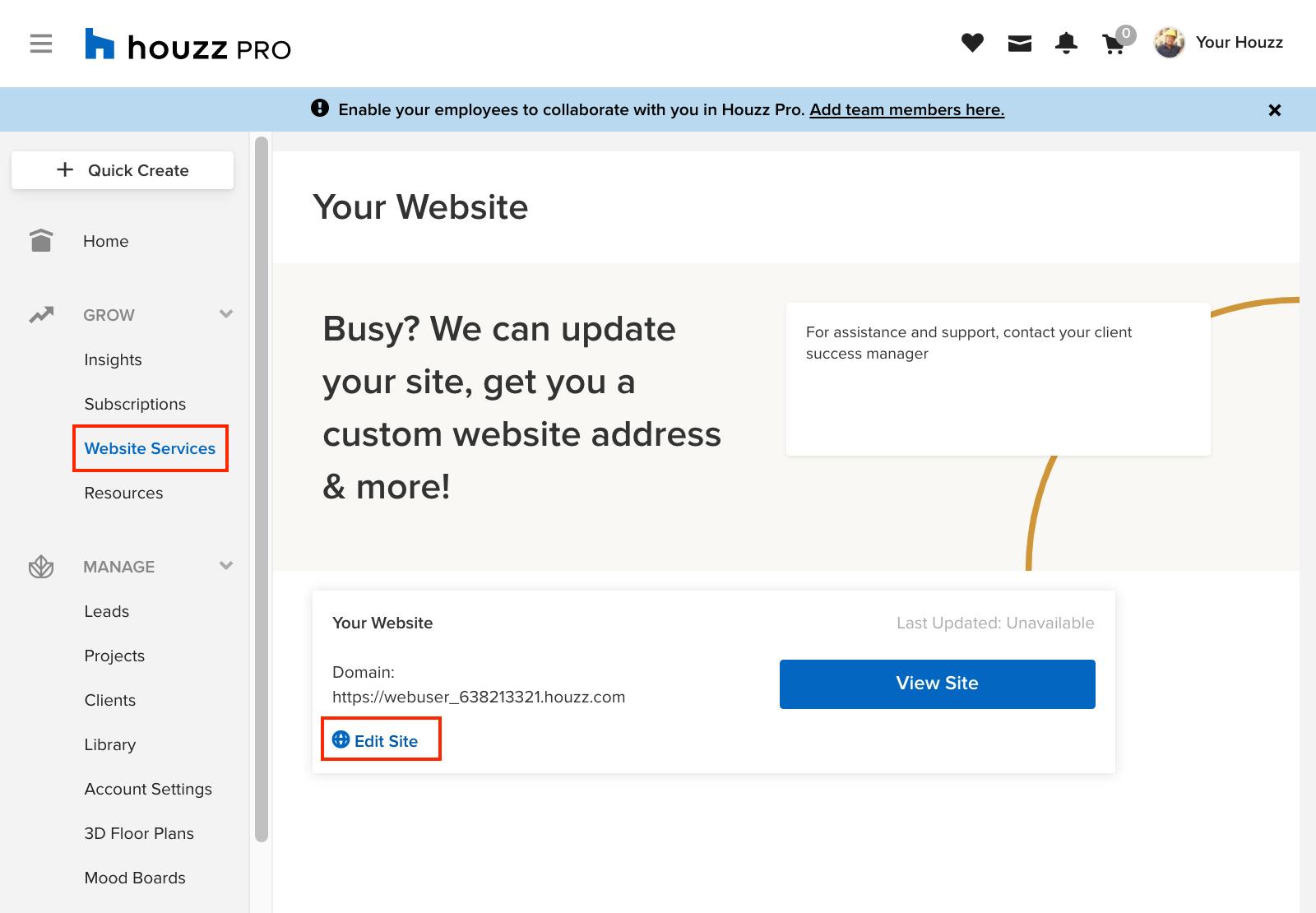Open Library in the sidebar
Image resolution: width=1316 pixels, height=913 pixels.
(109, 744)
